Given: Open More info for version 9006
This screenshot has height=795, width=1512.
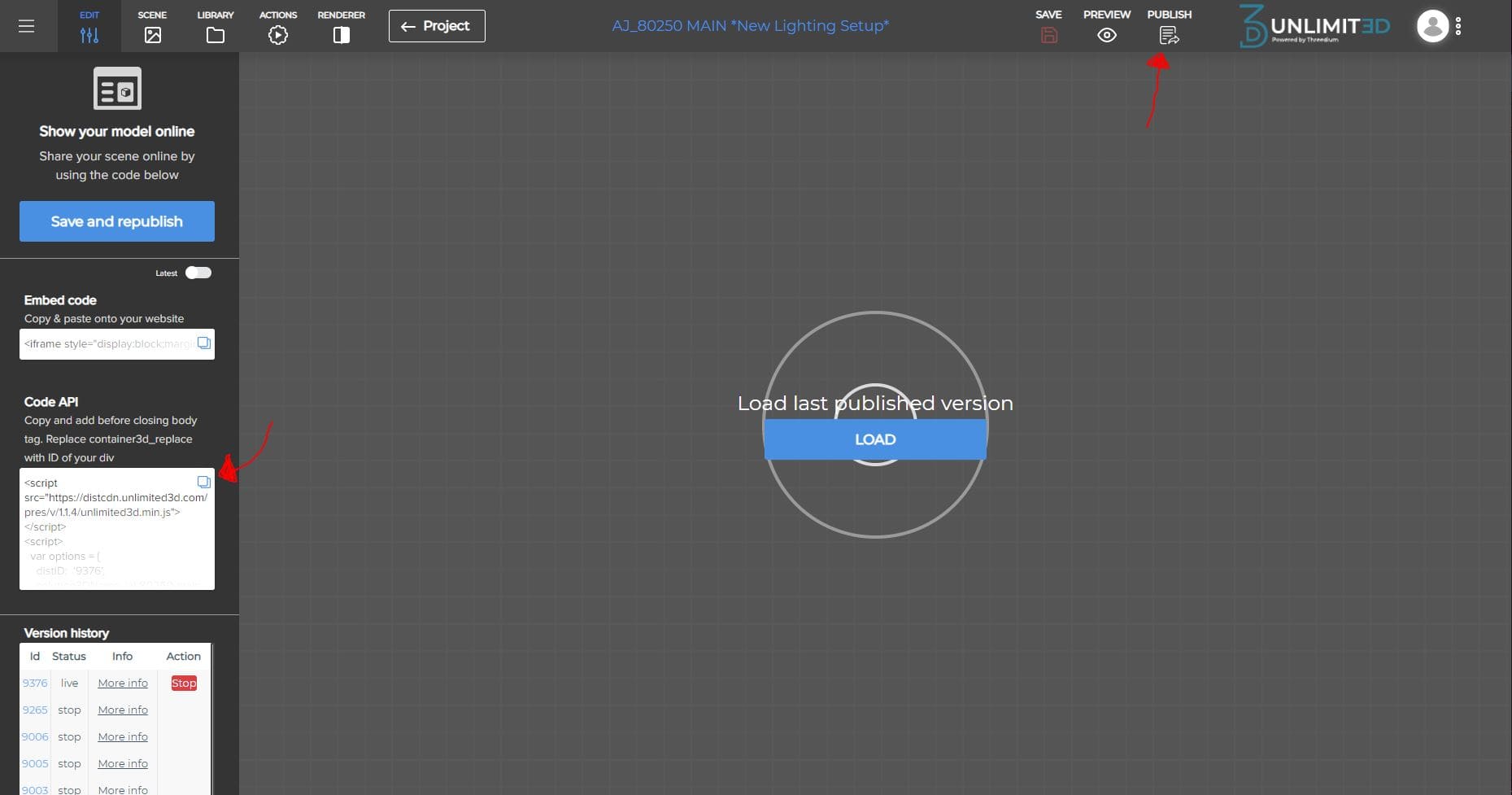Looking at the screenshot, I should point(123,737).
